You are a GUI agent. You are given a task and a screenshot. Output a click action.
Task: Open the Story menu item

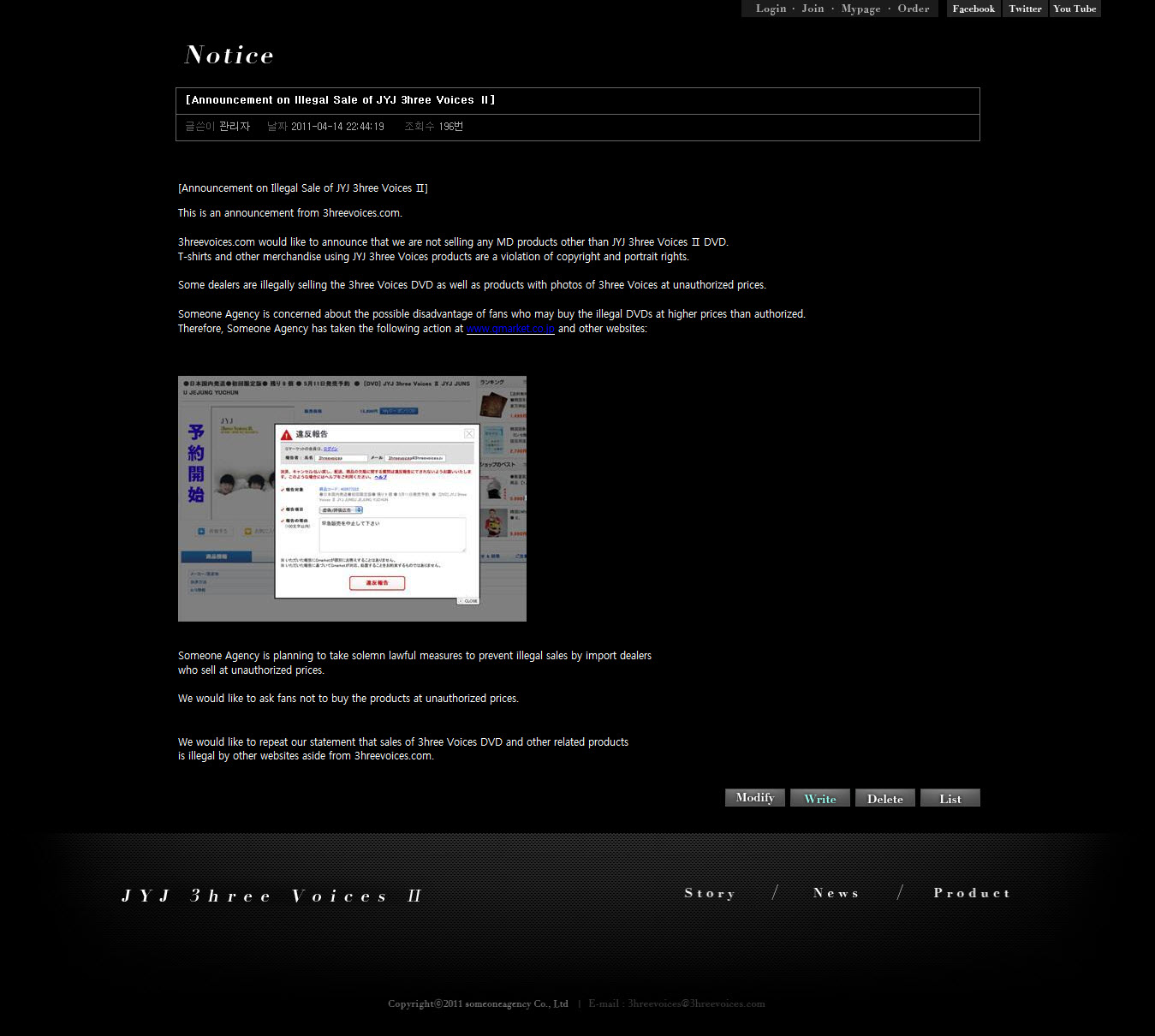pyautogui.click(x=710, y=893)
